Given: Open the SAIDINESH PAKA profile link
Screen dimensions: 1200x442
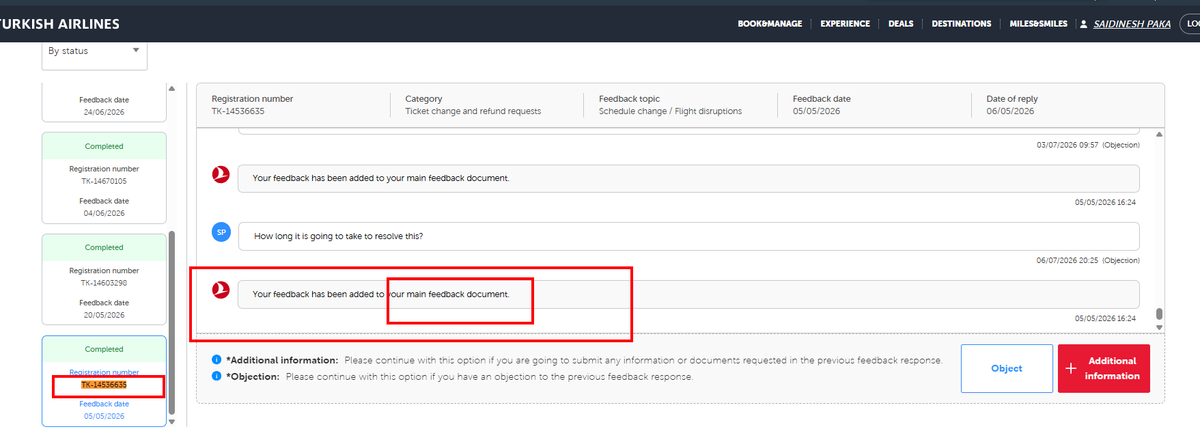Looking at the screenshot, I should [1133, 24].
